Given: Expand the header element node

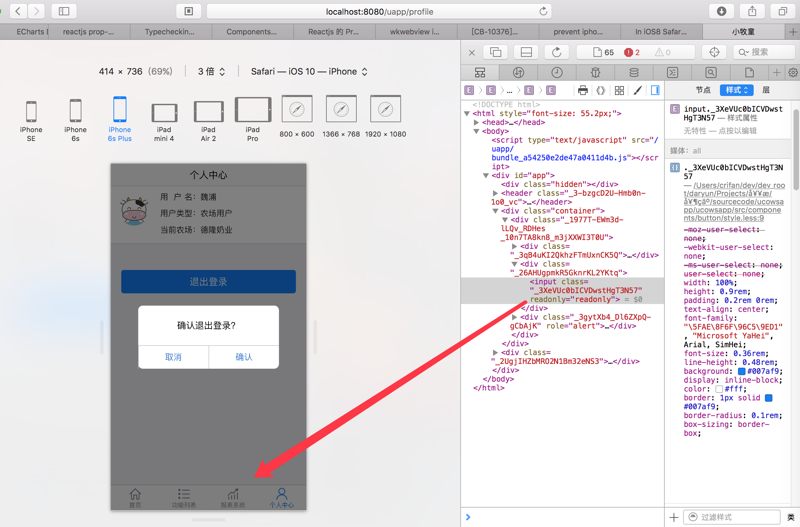Looking at the screenshot, I should (495, 193).
